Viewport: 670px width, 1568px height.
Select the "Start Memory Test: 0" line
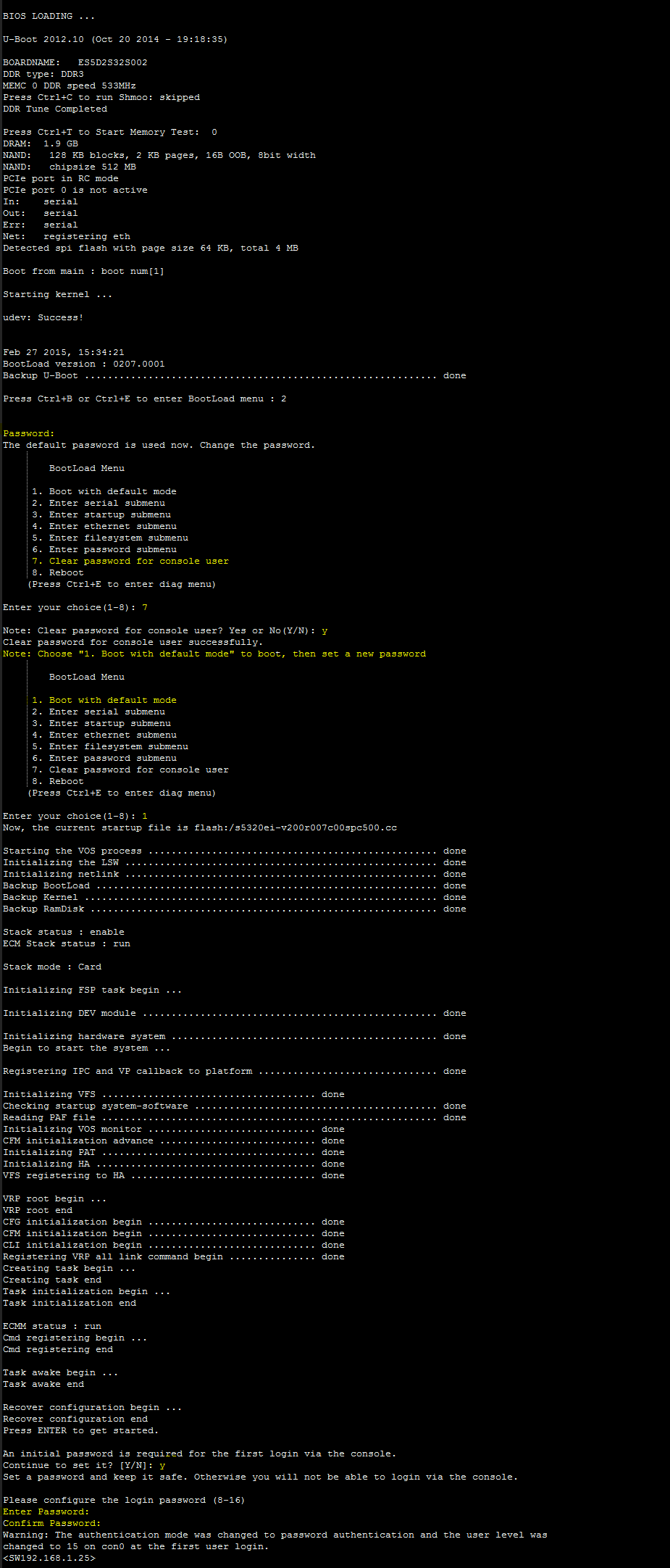(x=110, y=132)
